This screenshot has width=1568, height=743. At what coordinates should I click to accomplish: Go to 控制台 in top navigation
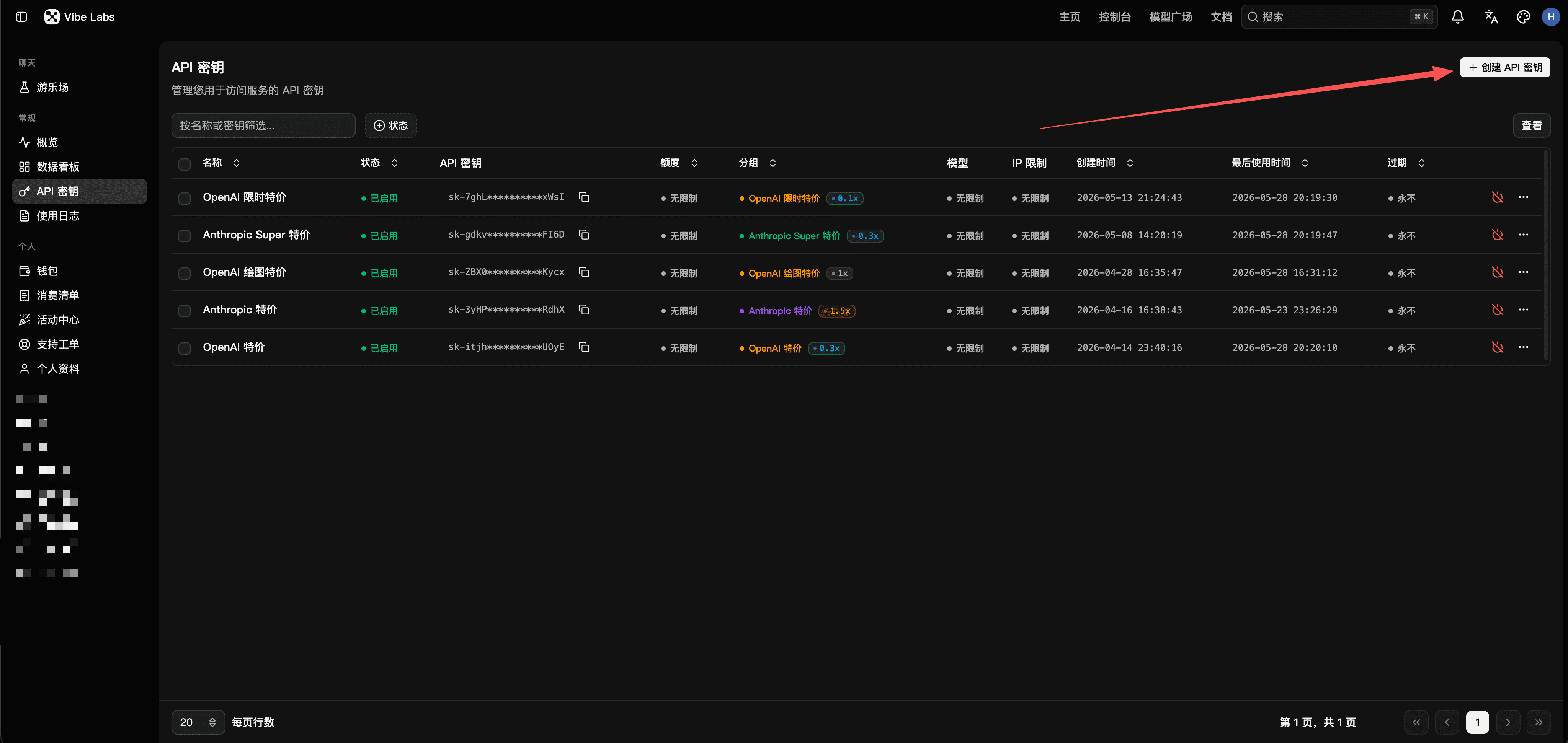point(1114,17)
